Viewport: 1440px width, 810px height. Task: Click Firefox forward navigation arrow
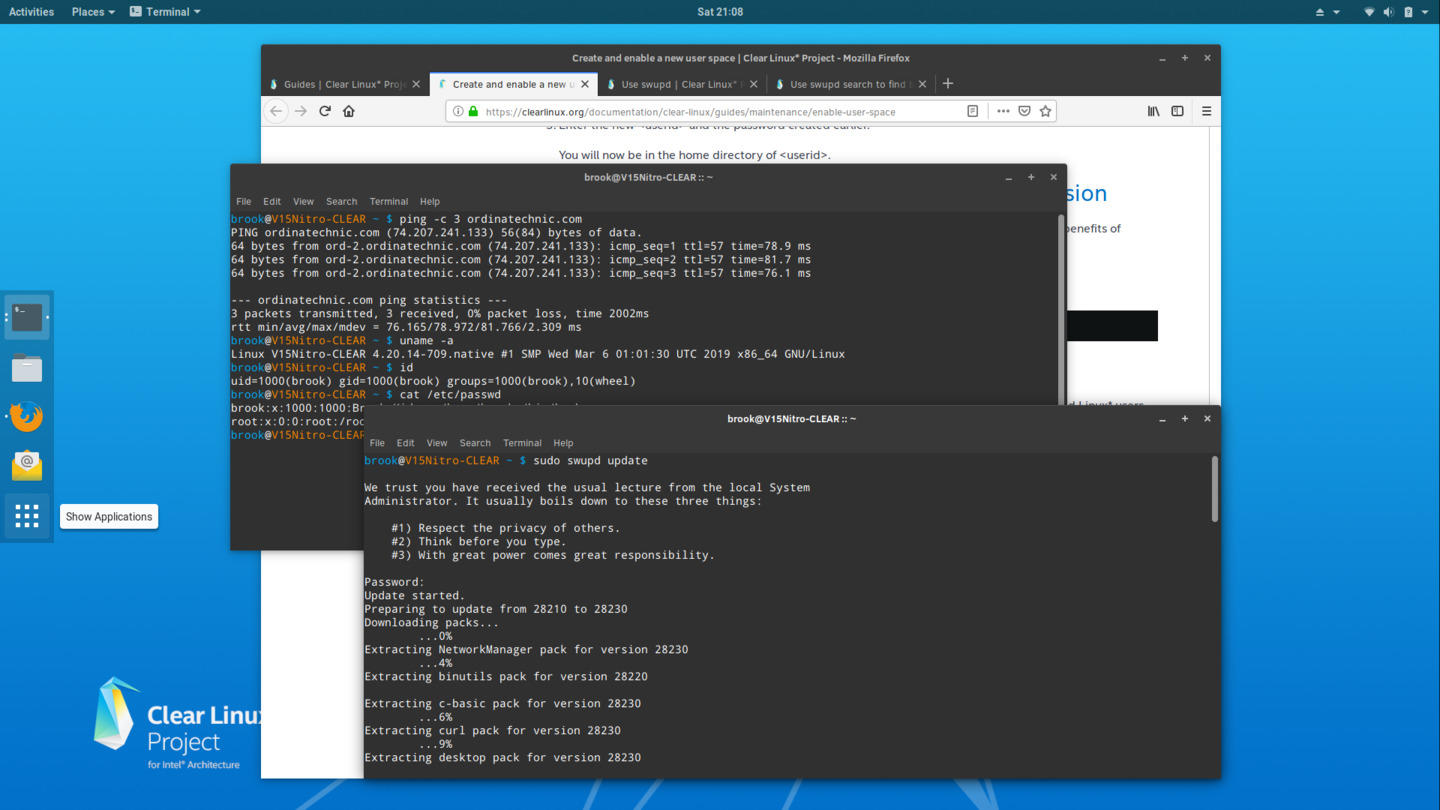(301, 111)
